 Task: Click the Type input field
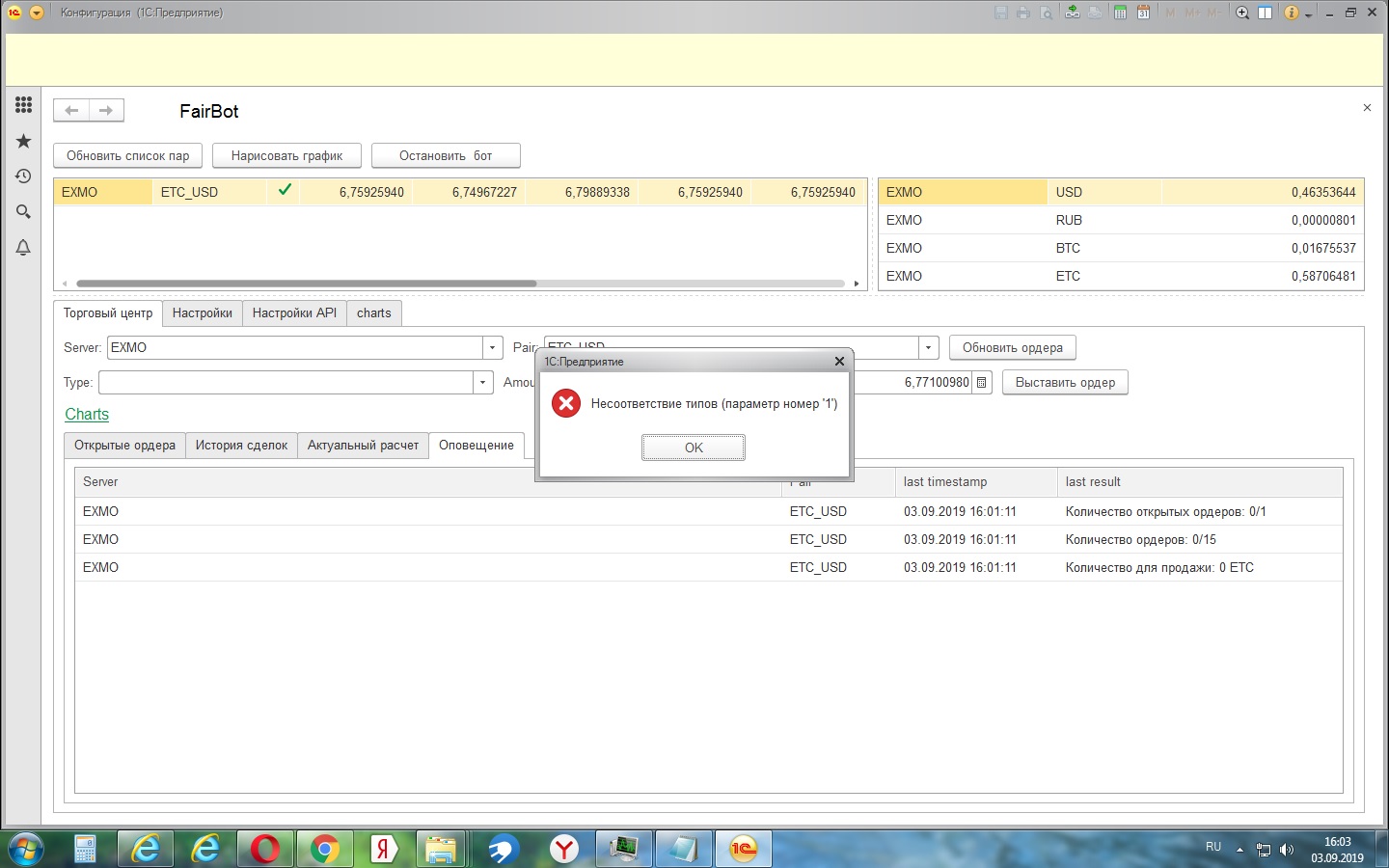pos(286,382)
